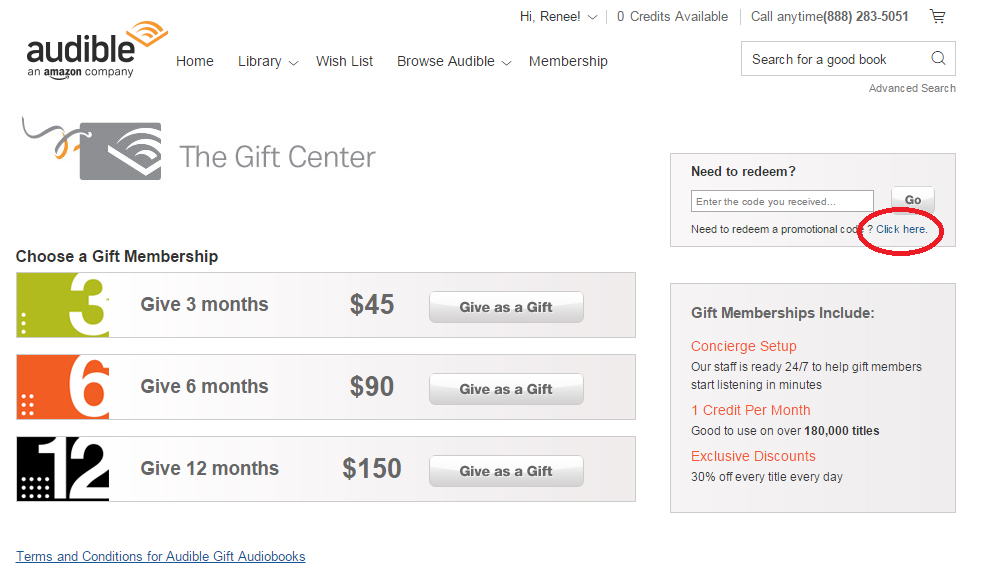Open Advanced Search link
Viewport: 981px width, 585px height.
[912, 88]
